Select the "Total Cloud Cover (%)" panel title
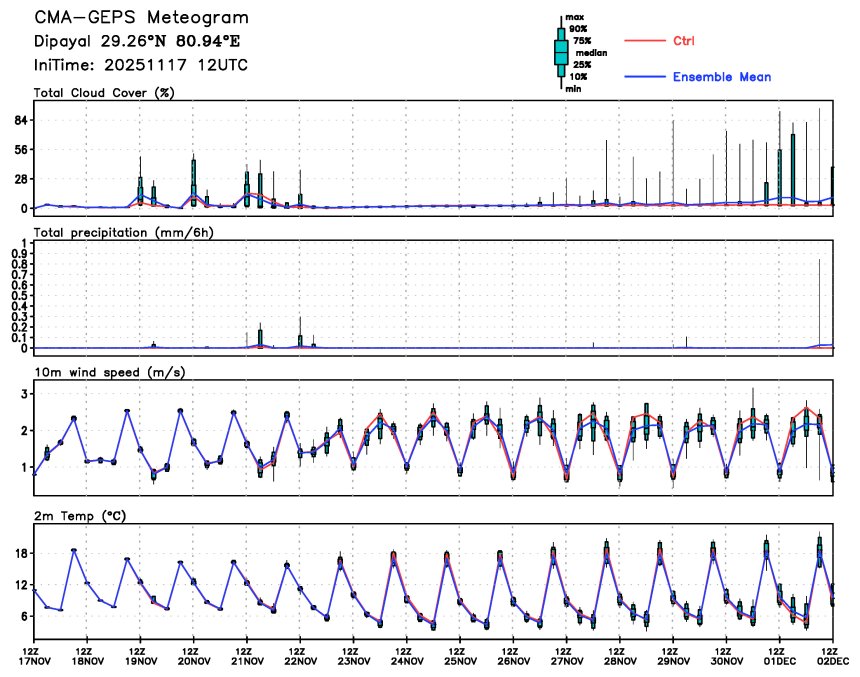Viewport: 860px width, 677px height. tap(104, 93)
